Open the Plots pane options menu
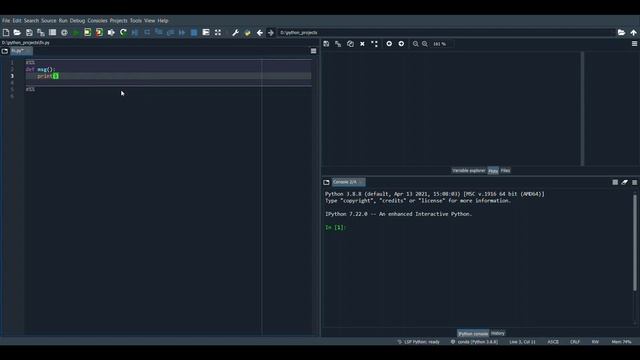Screen dimensions: 640x360 coord(634,44)
